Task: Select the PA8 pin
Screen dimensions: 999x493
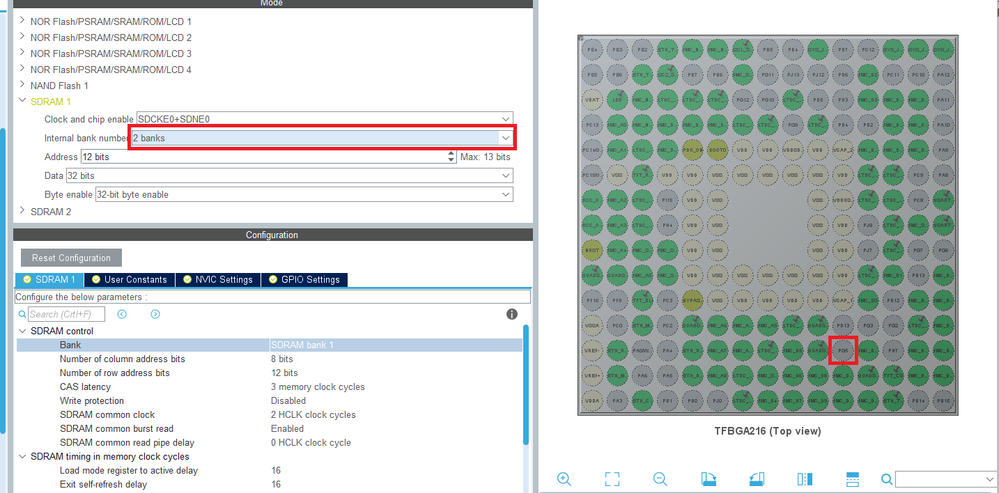Action: point(943,174)
